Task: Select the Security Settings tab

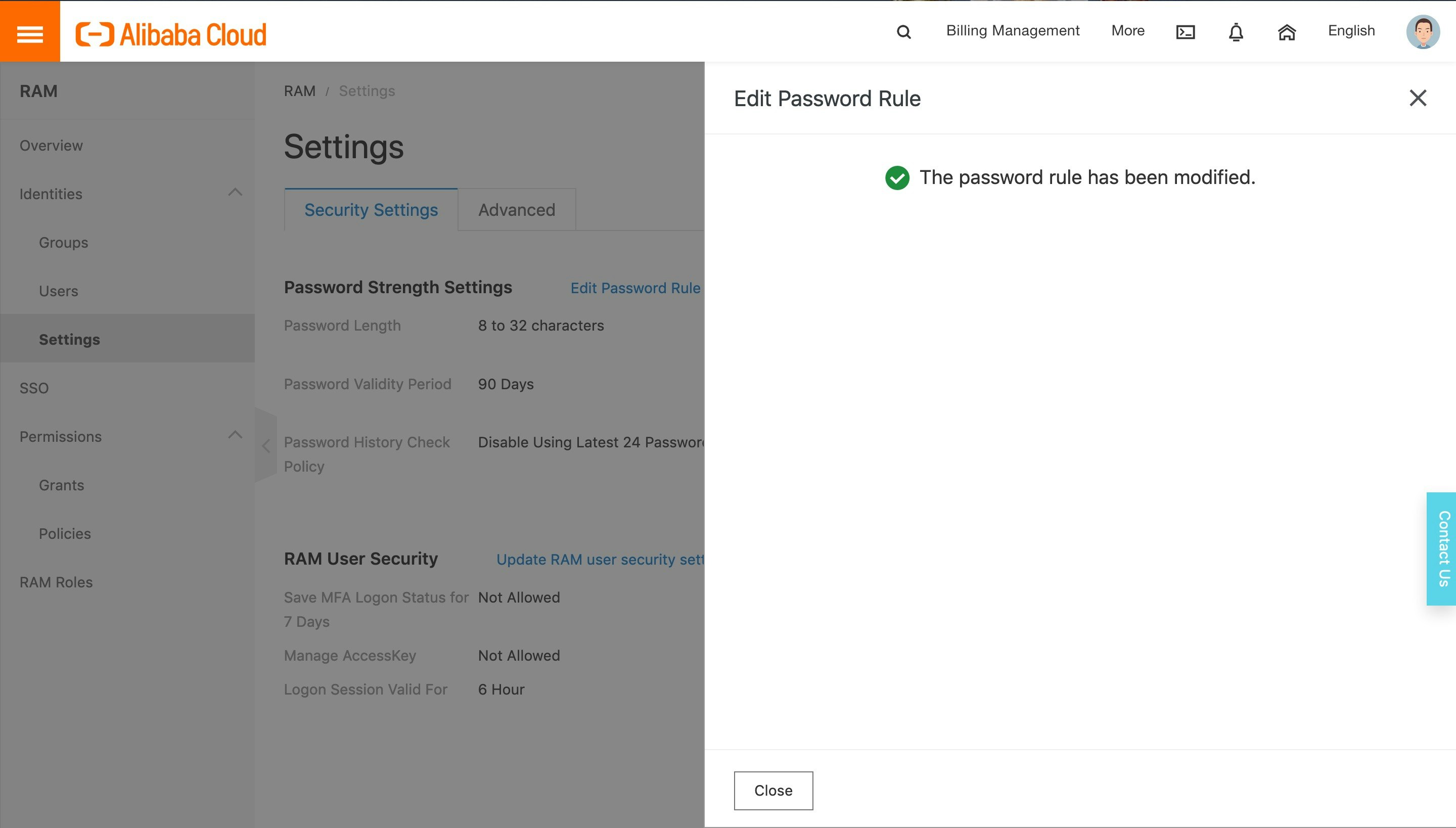Action: pos(371,209)
